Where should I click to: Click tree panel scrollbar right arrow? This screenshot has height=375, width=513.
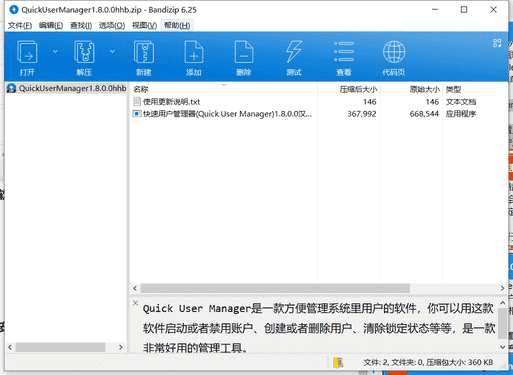[x=121, y=347]
